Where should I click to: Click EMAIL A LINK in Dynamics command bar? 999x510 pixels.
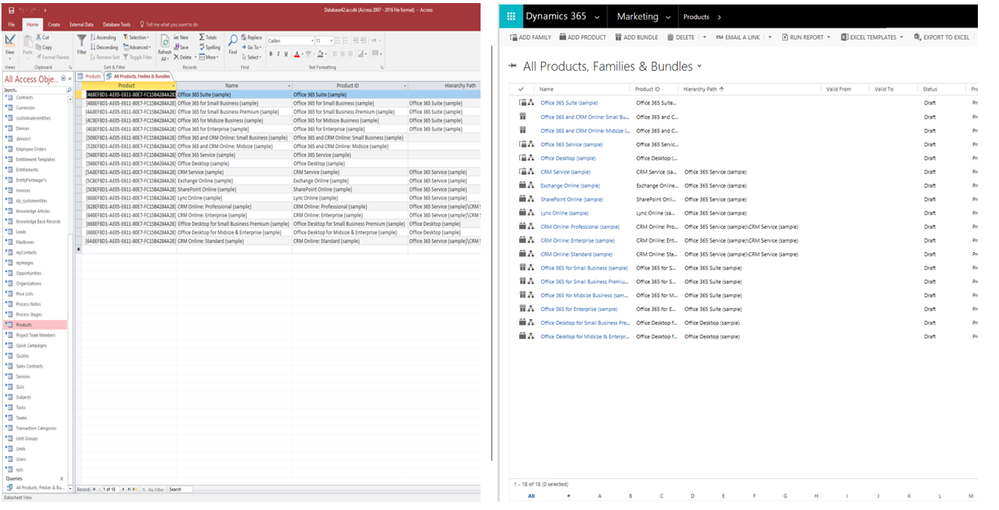(738, 38)
